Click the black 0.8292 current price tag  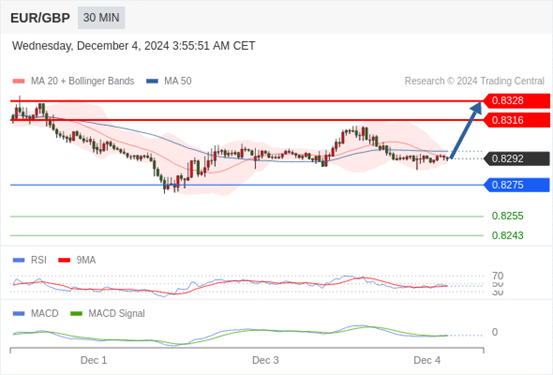click(516, 159)
